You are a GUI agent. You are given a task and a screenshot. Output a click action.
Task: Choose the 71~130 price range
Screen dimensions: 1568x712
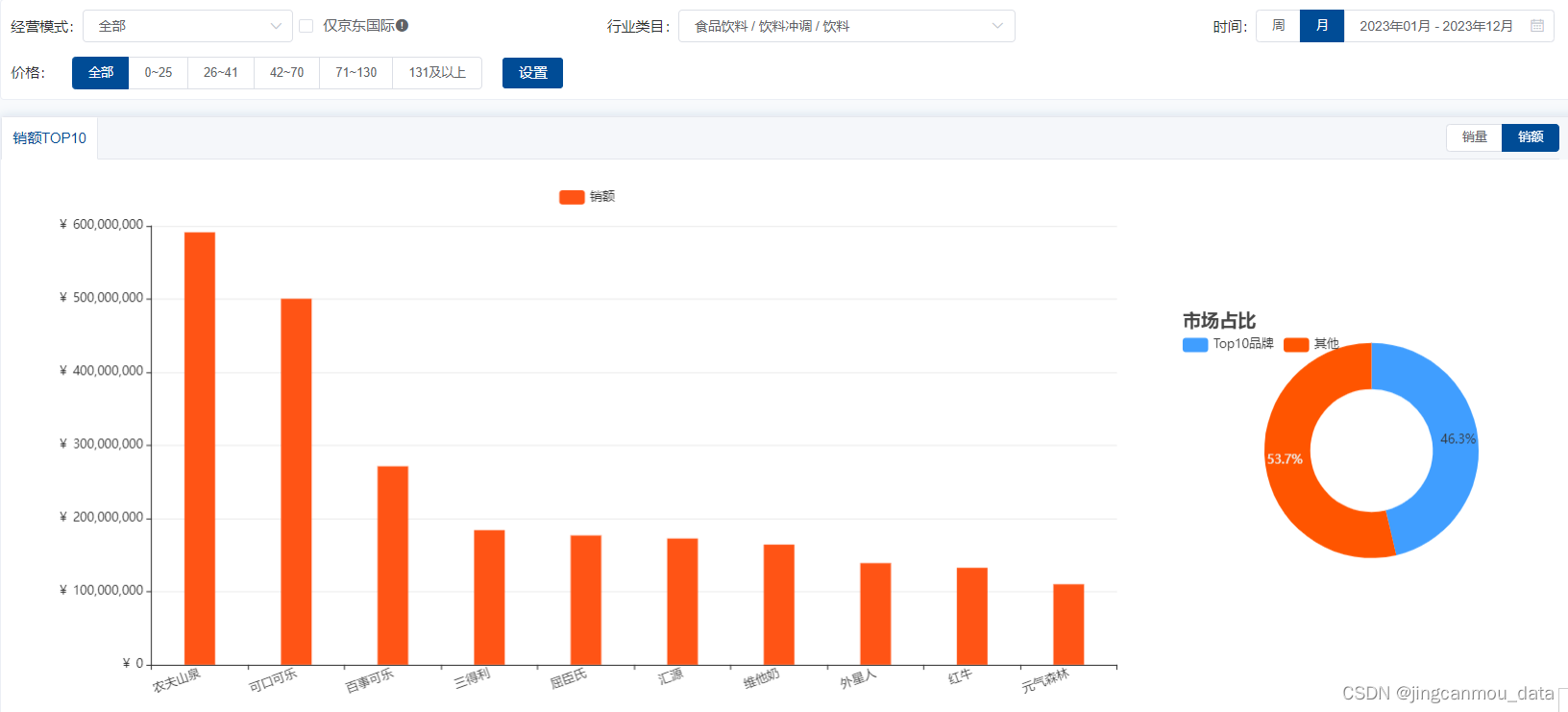click(355, 73)
